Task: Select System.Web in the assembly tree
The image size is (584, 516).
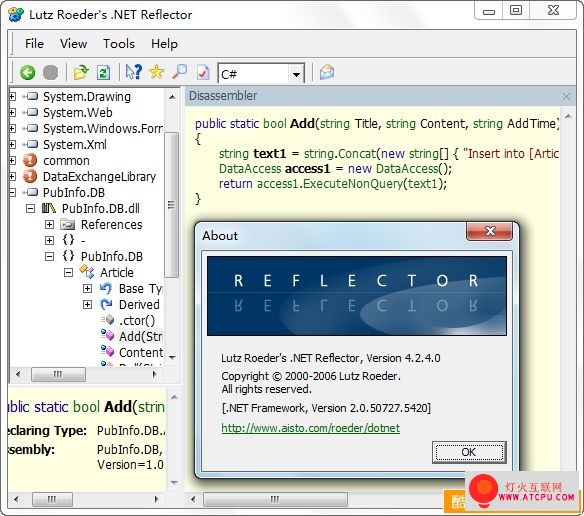Action: coord(77,113)
